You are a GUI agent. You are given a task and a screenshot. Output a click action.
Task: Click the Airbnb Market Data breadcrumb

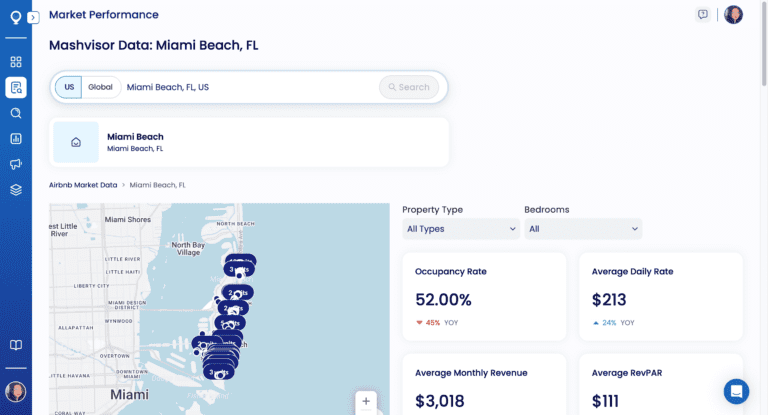click(x=83, y=185)
